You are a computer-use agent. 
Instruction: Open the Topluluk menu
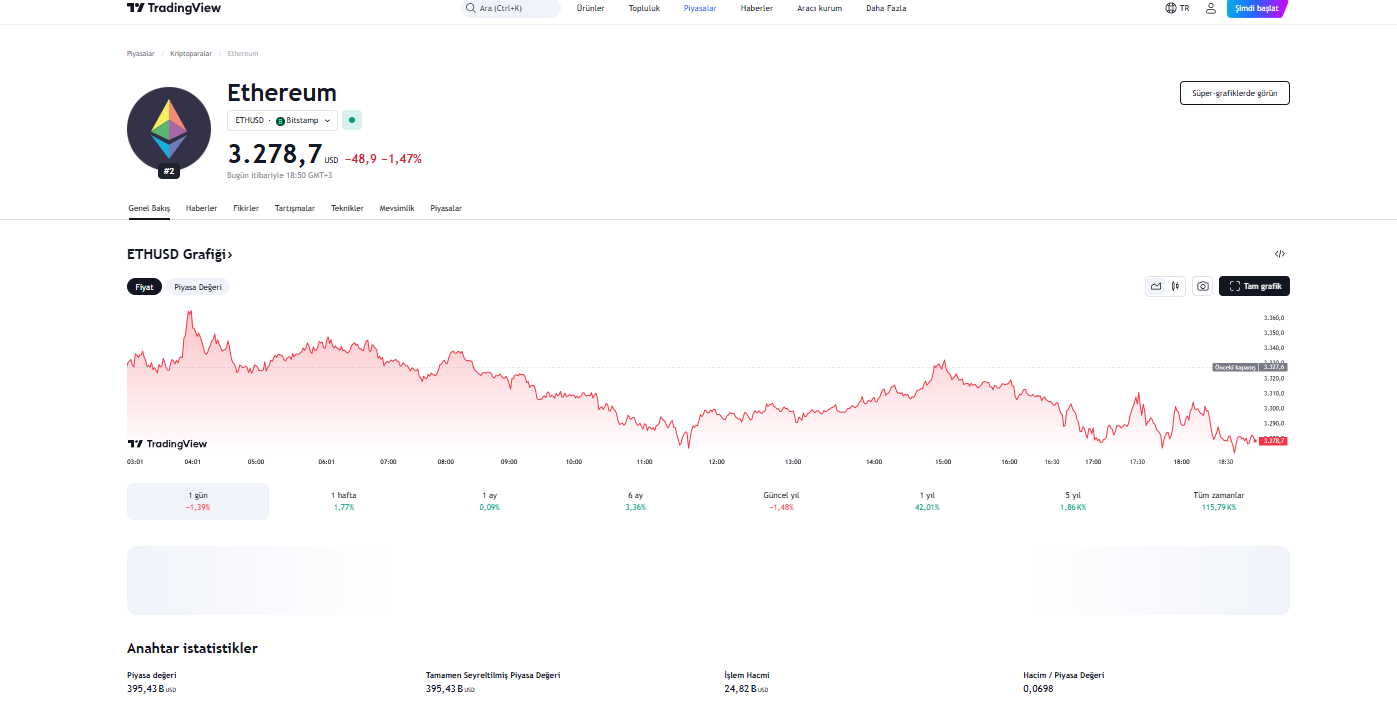pyautogui.click(x=644, y=8)
